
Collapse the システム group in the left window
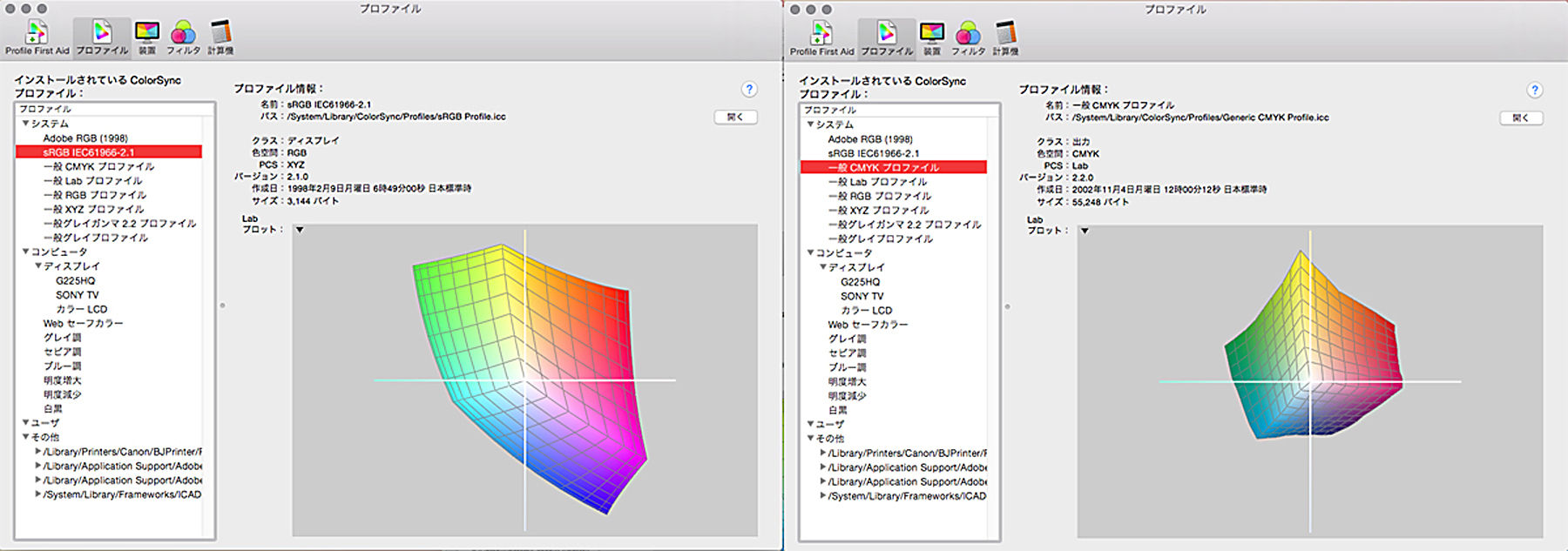(25, 124)
